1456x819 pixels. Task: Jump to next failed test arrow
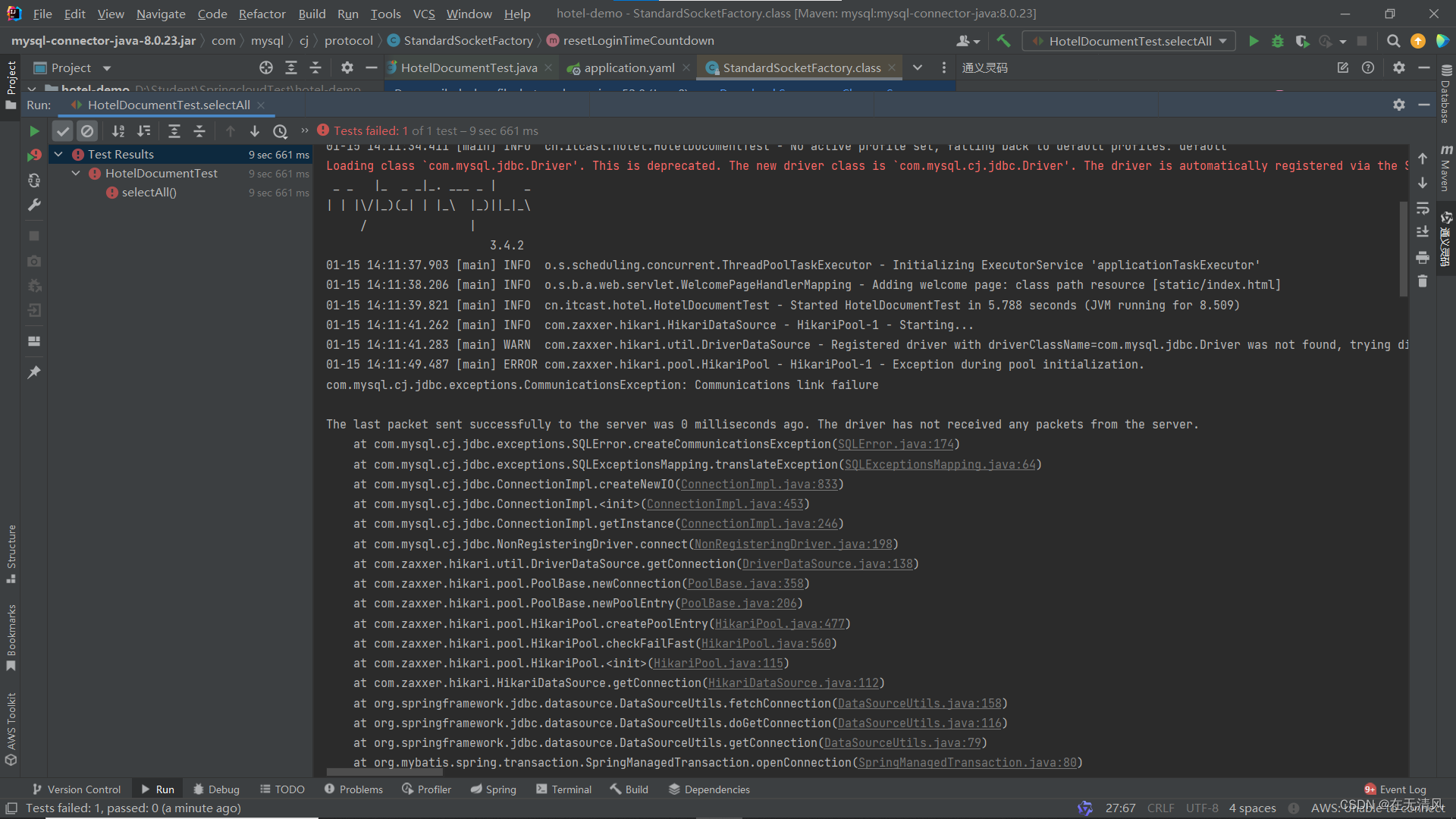[x=255, y=131]
